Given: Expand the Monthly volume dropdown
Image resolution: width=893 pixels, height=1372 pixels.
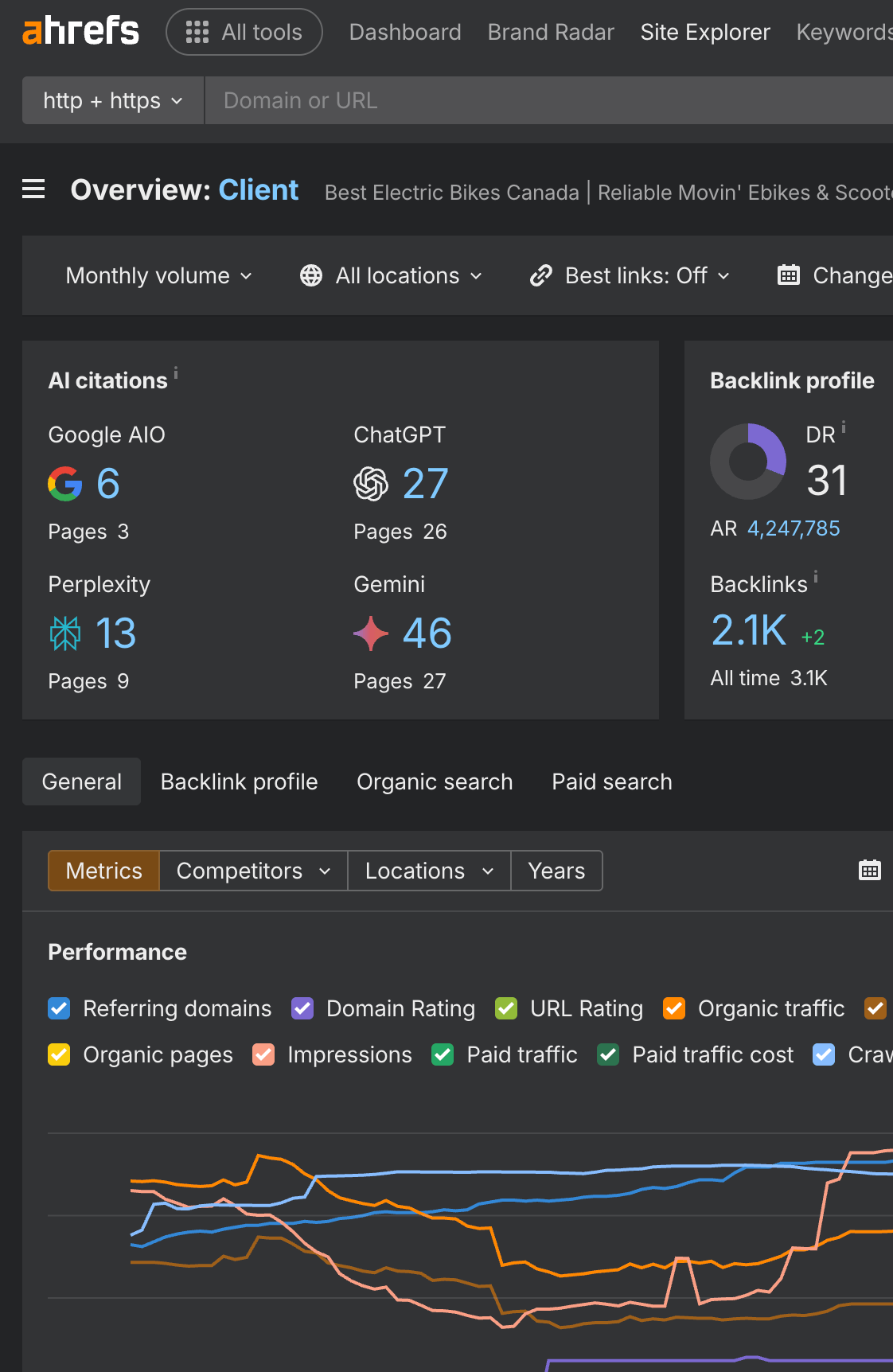Looking at the screenshot, I should click(x=159, y=275).
